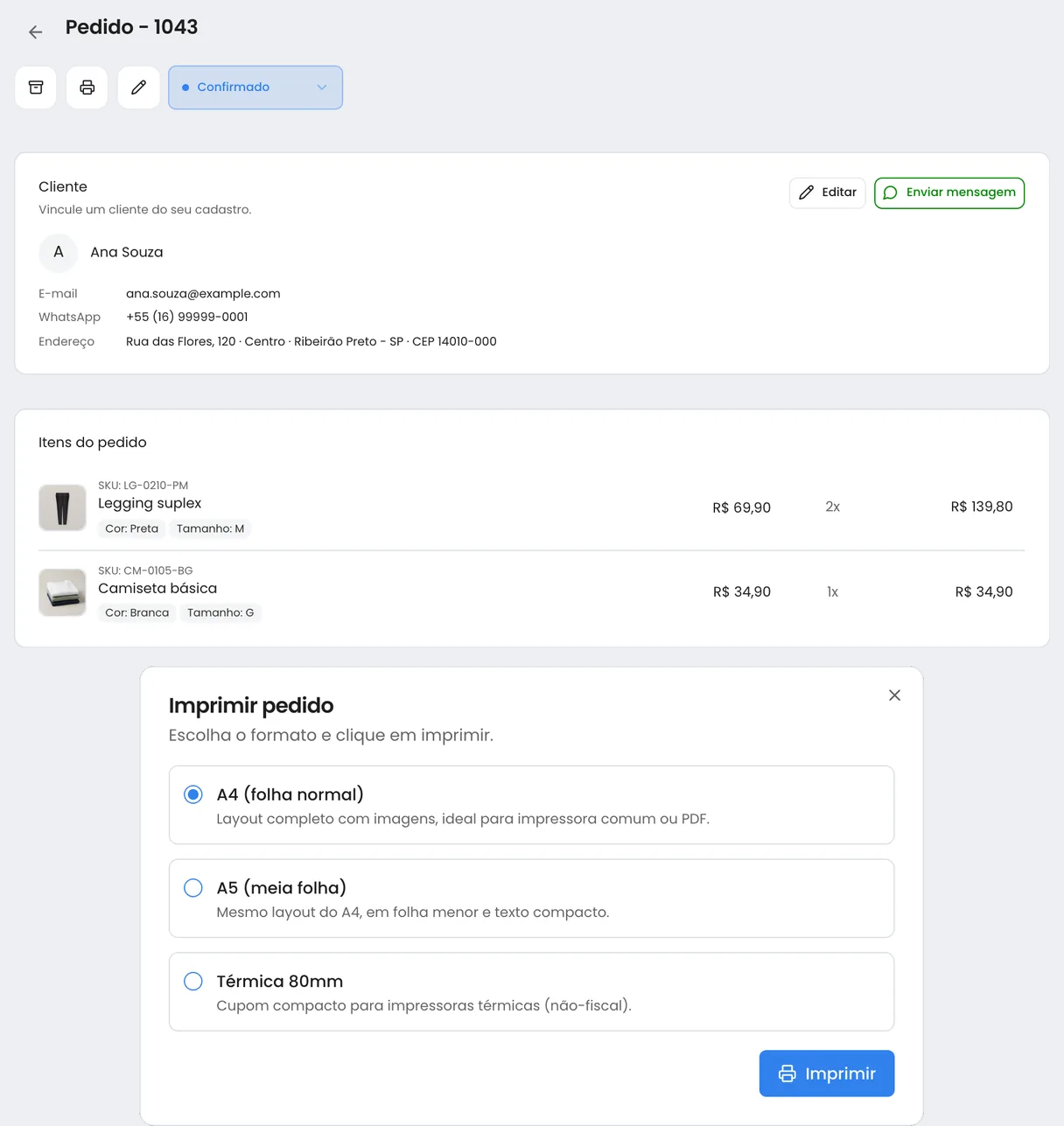Archive the order with the box icon

tap(36, 87)
